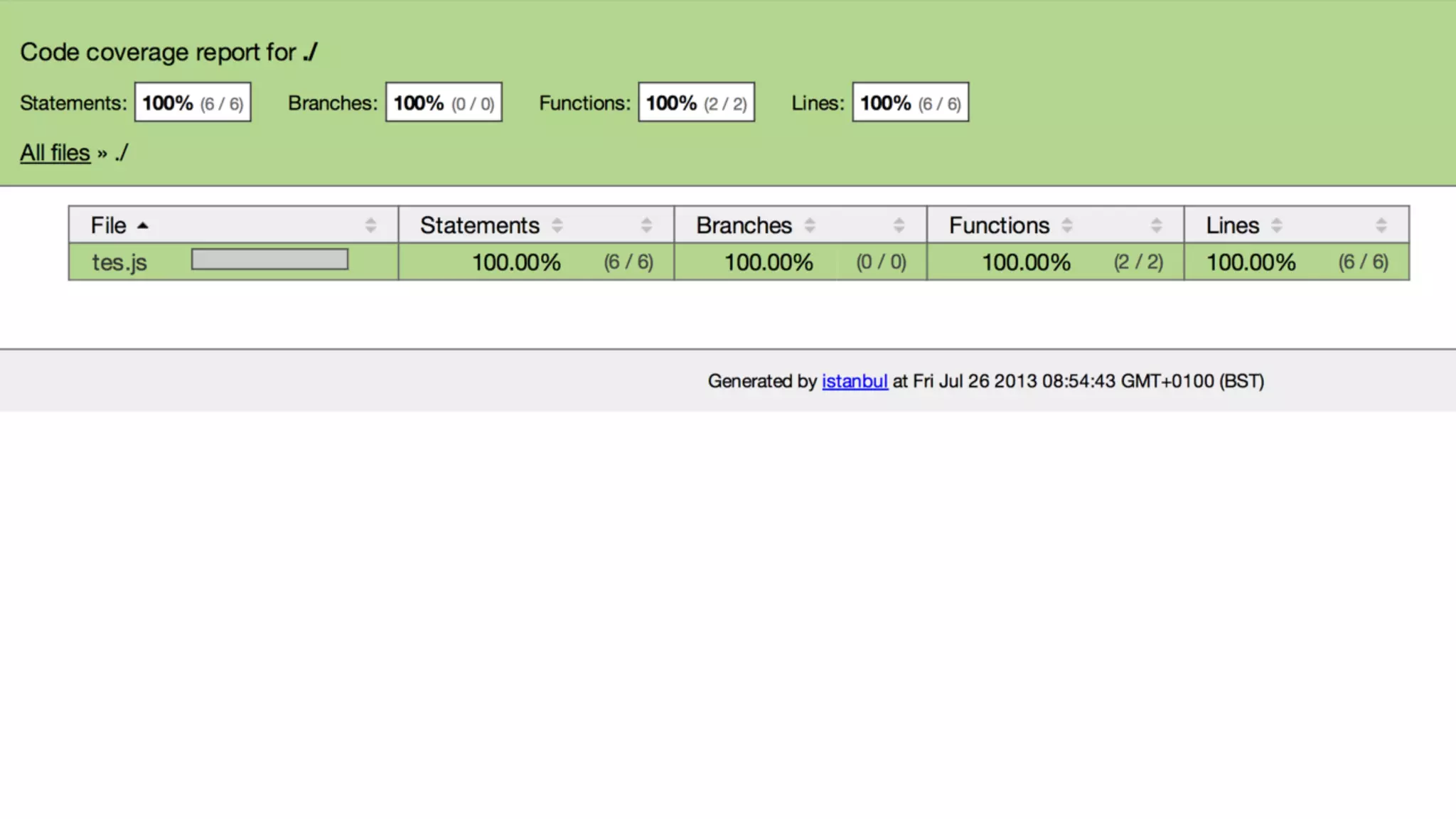
Task: Click sort icon next to Lines label
Action: coord(1277,226)
